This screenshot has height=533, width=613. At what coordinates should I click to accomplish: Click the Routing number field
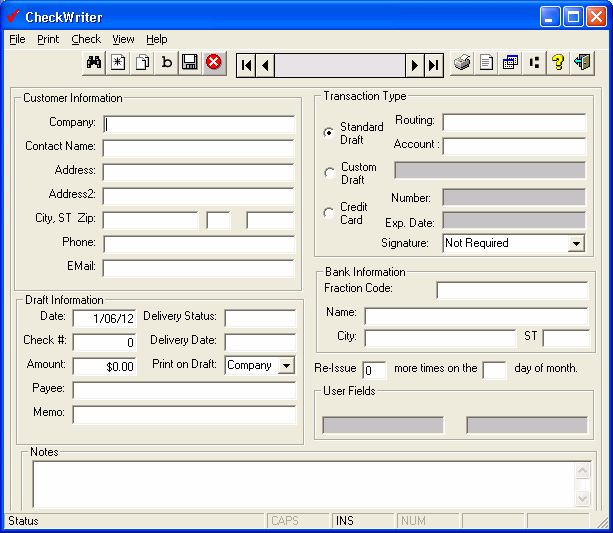point(514,122)
